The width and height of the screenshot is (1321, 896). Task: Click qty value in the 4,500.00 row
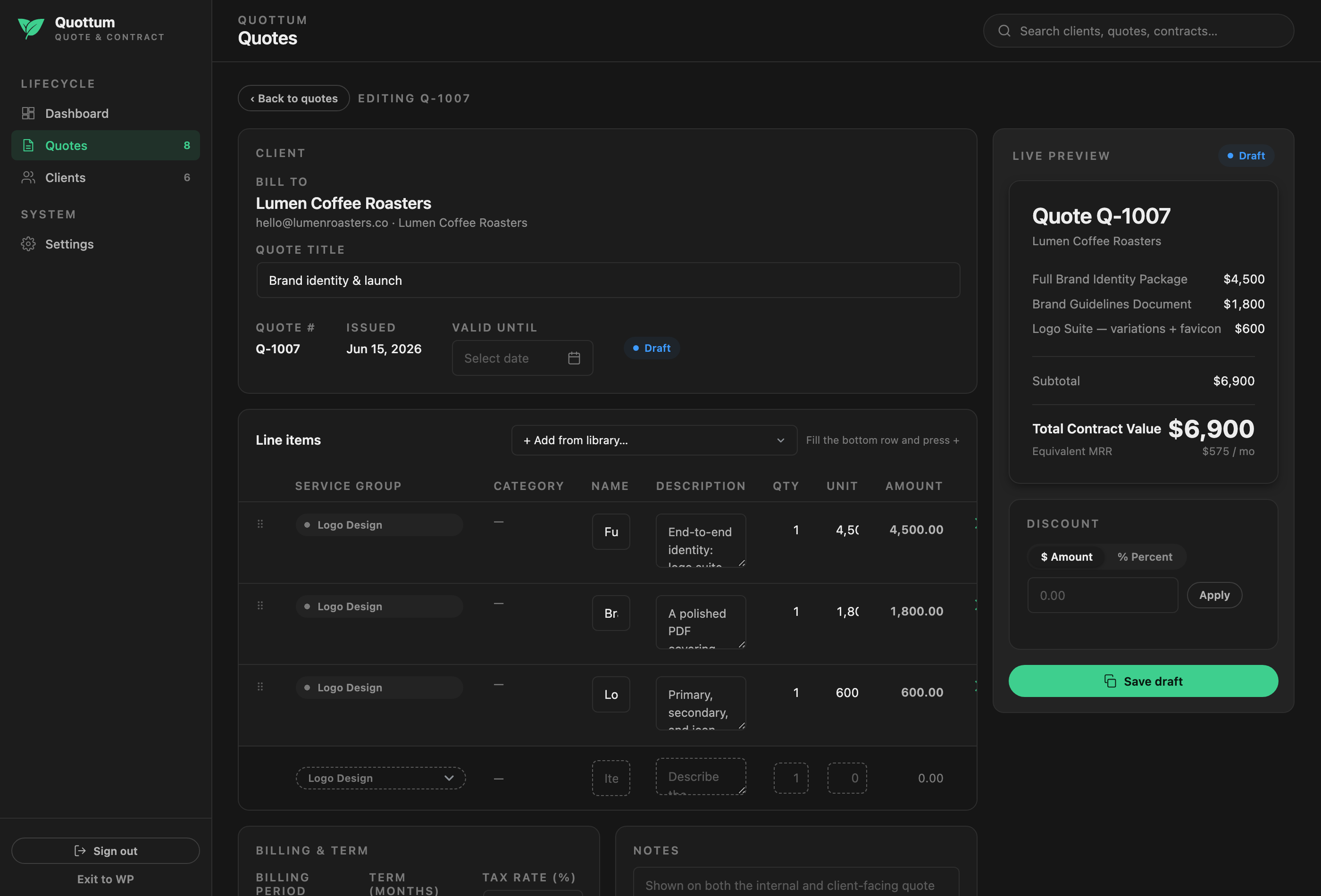[x=796, y=530]
